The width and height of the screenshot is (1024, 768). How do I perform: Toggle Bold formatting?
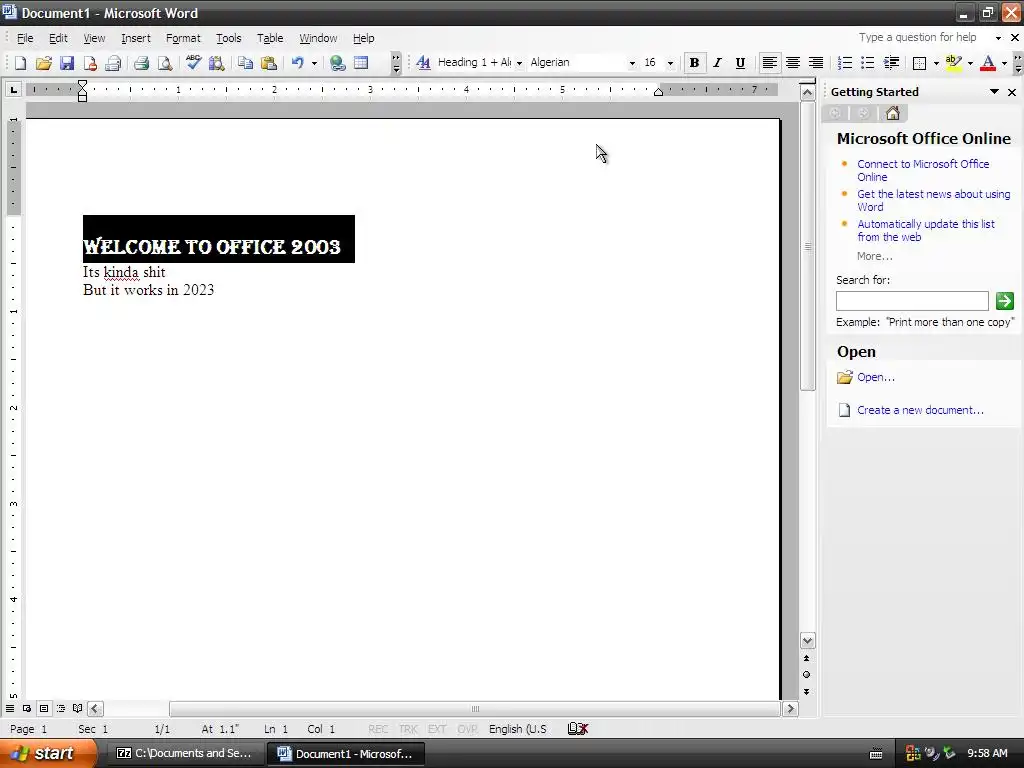(694, 63)
